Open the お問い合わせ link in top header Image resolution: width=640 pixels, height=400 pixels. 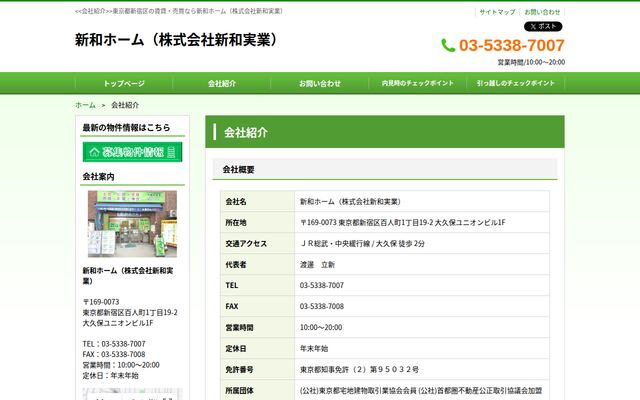pyautogui.click(x=542, y=12)
